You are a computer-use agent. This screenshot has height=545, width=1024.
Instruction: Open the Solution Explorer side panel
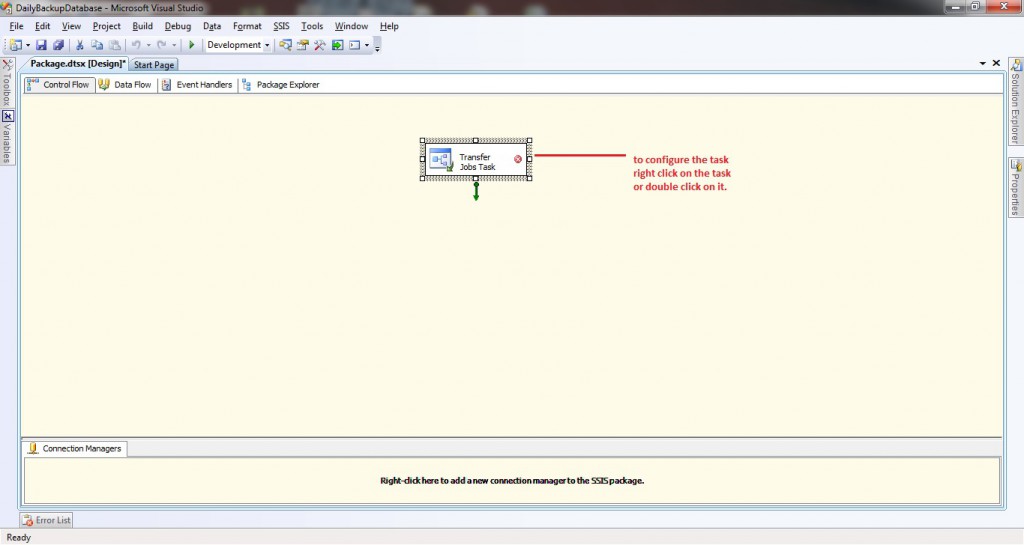[1016, 100]
